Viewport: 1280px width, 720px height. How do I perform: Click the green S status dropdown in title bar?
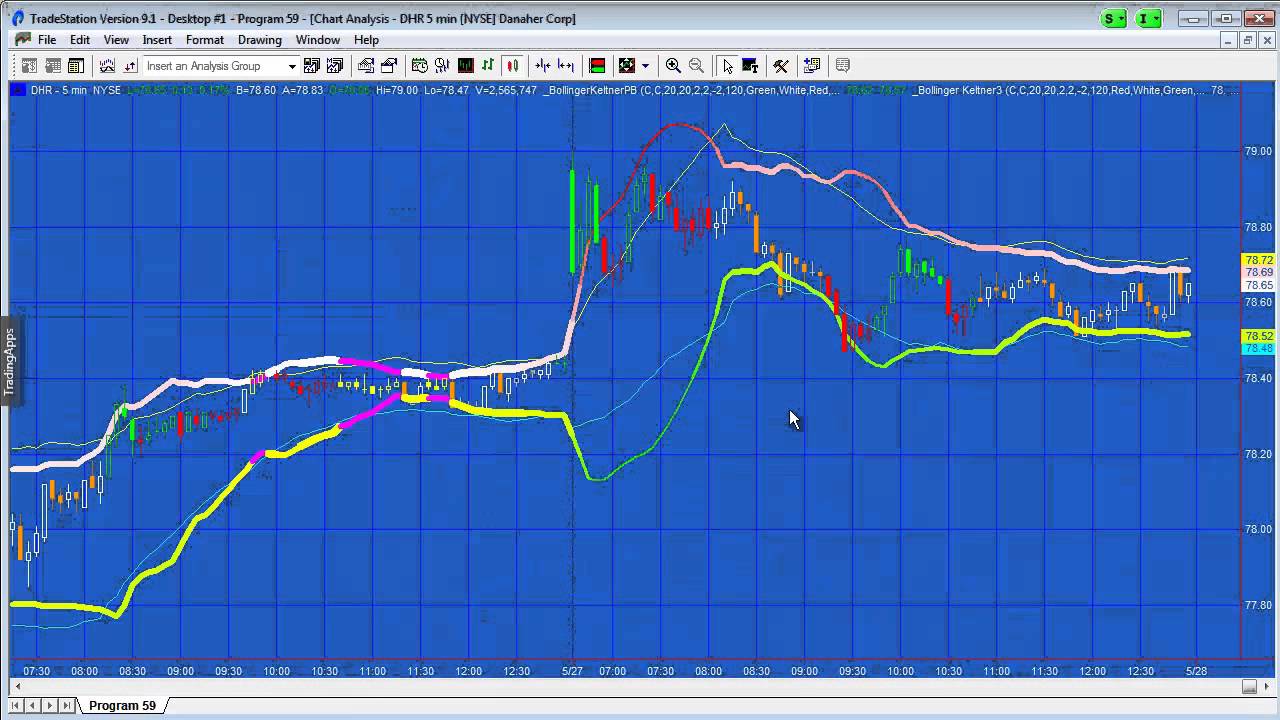pos(1114,18)
